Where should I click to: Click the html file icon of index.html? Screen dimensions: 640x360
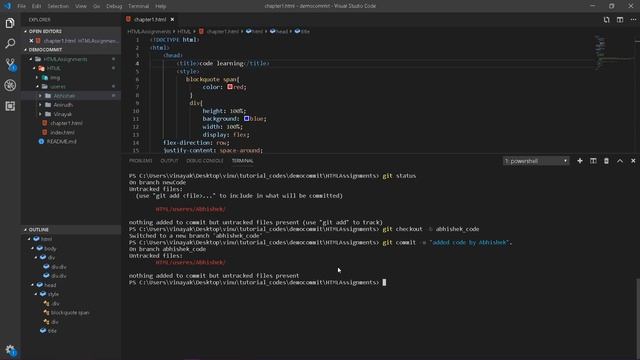click(x=44, y=132)
